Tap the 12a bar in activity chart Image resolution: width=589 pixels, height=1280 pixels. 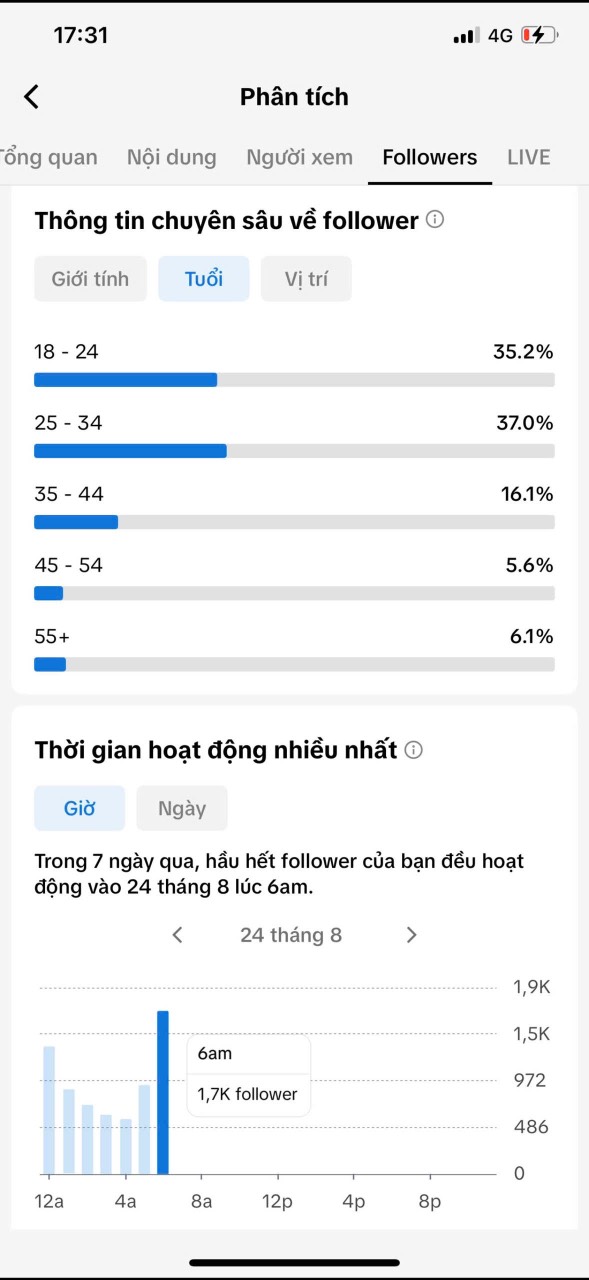pos(49,1110)
